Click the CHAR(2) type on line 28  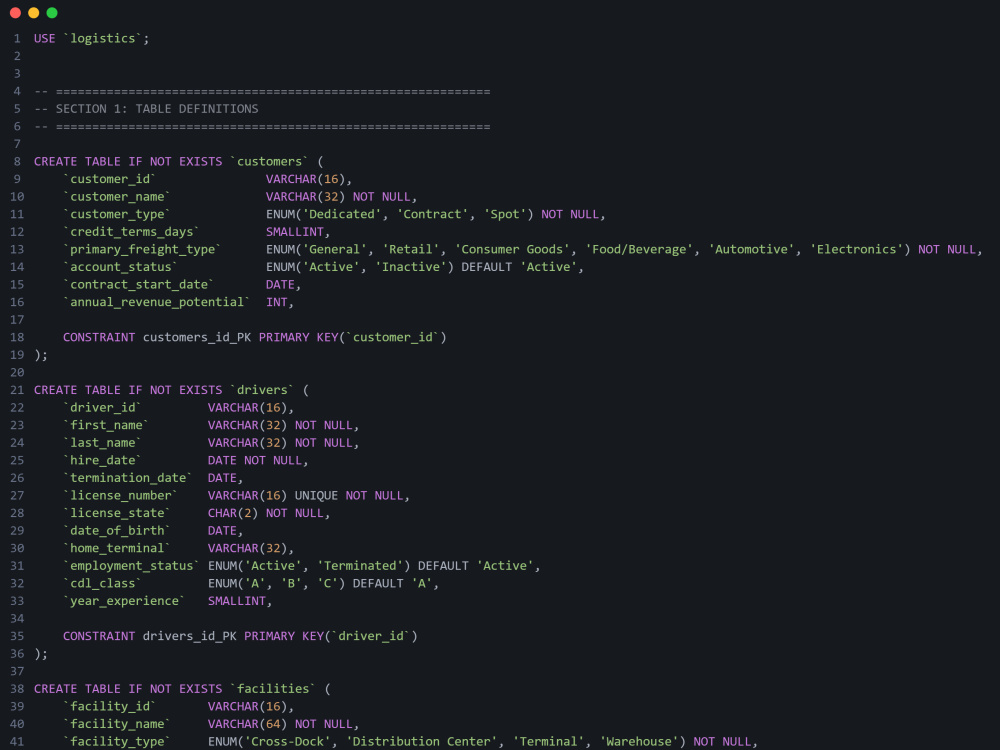point(233,513)
